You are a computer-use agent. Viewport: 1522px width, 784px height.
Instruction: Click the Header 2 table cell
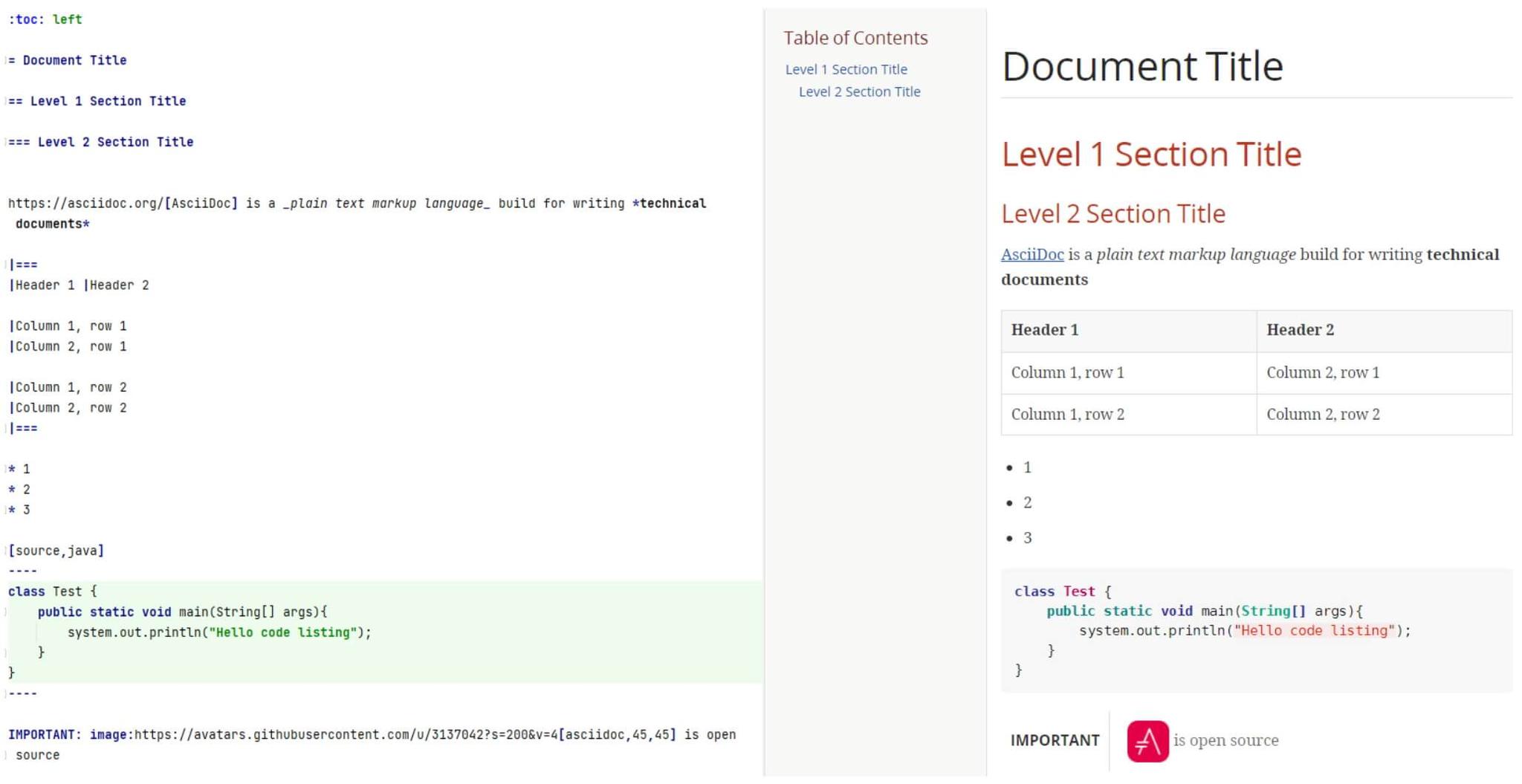pyautogui.click(x=1300, y=329)
